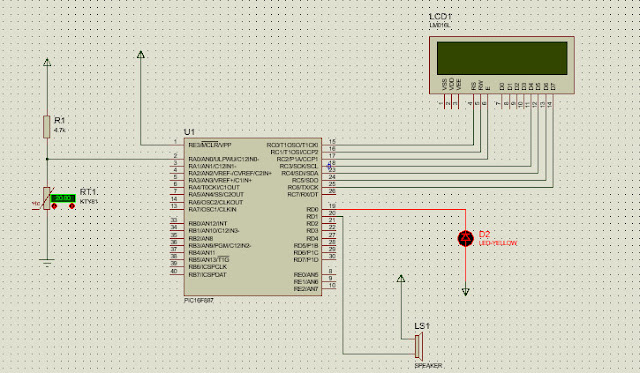Click the VSS pin label on LCD1
Image resolution: width=640 pixels, height=373 pixels.
click(x=444, y=84)
